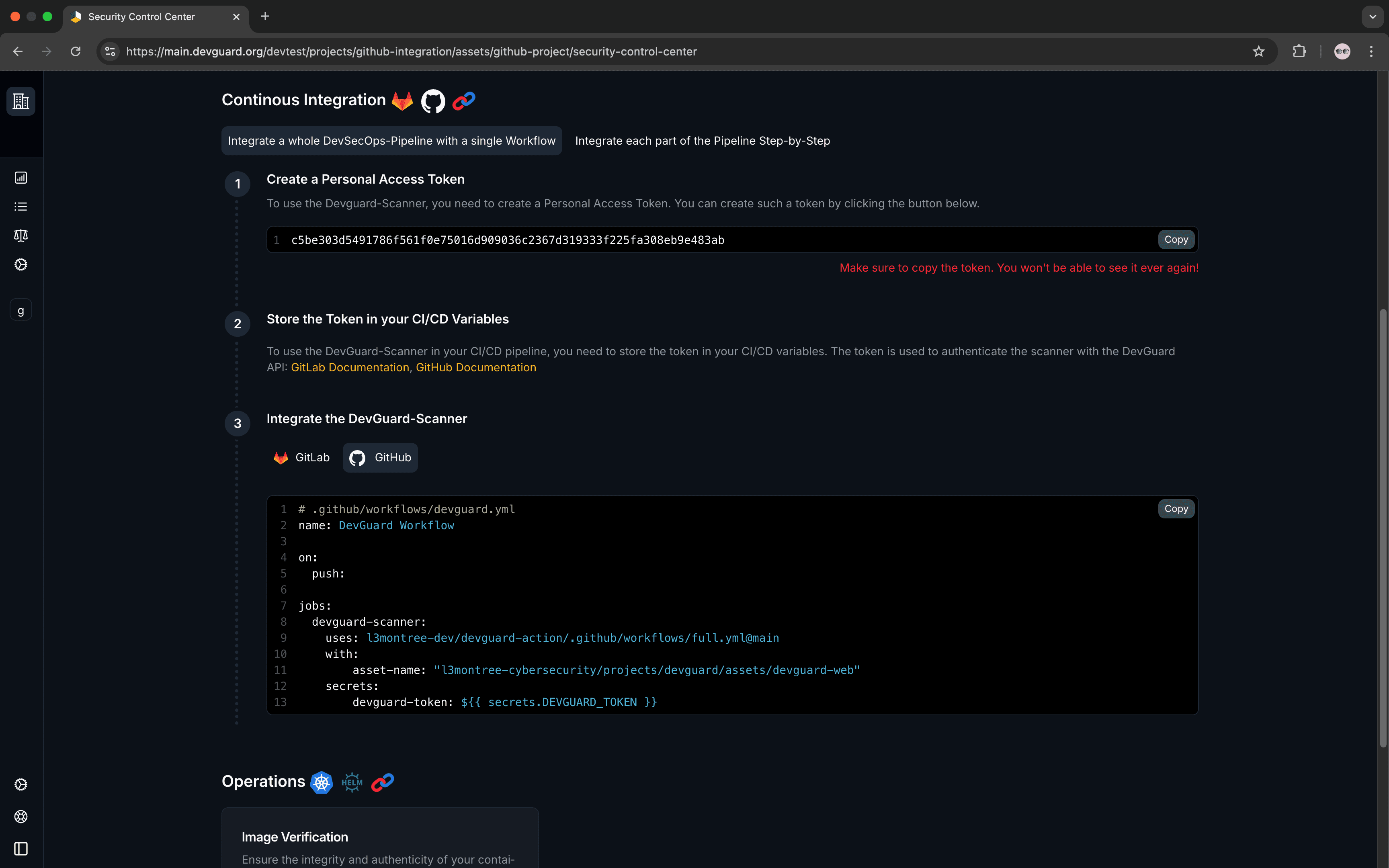Collapse the sidebar using the panel icon

[20, 849]
